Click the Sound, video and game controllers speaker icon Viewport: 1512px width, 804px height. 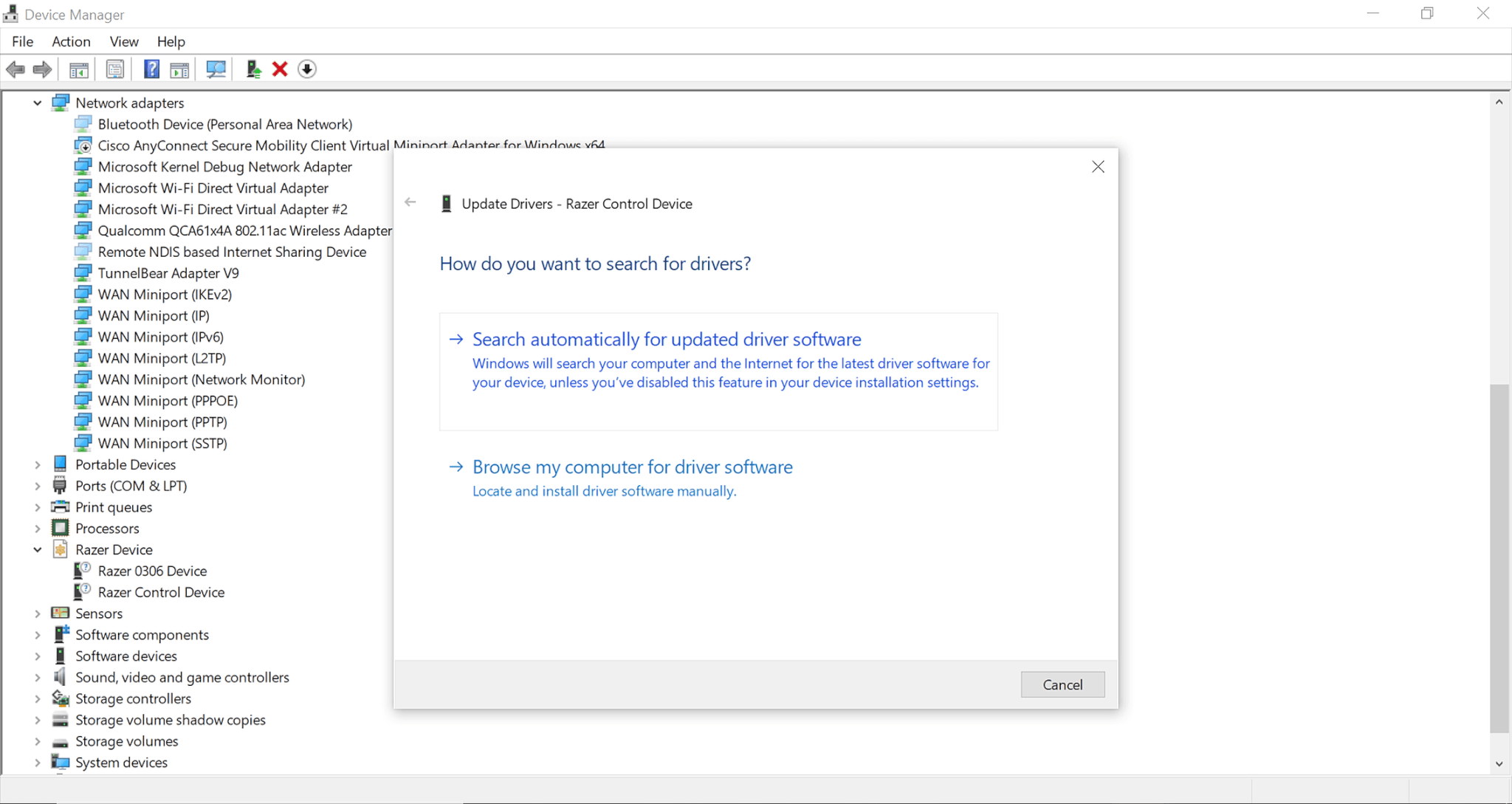pos(60,677)
